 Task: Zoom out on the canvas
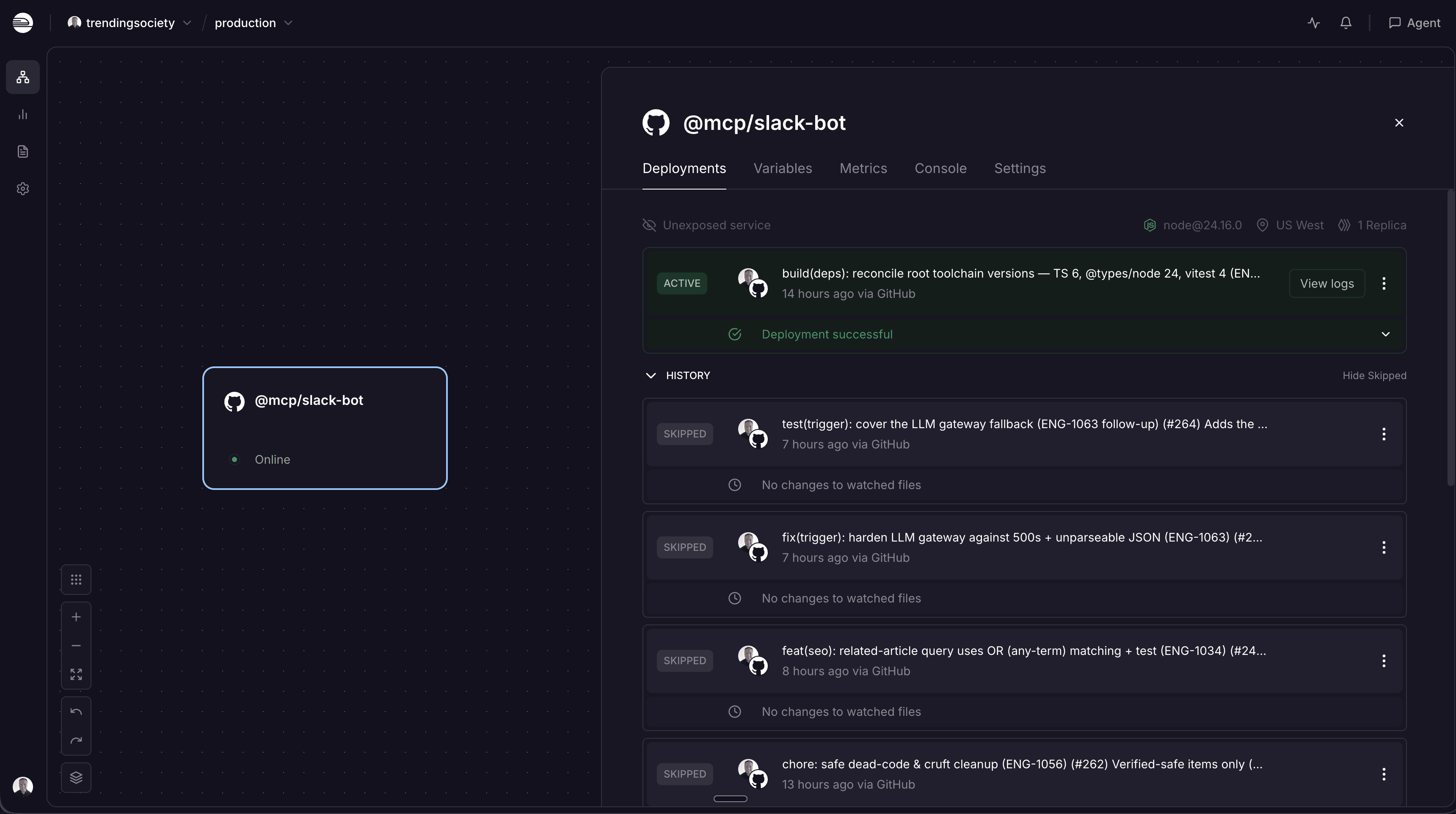(76, 646)
